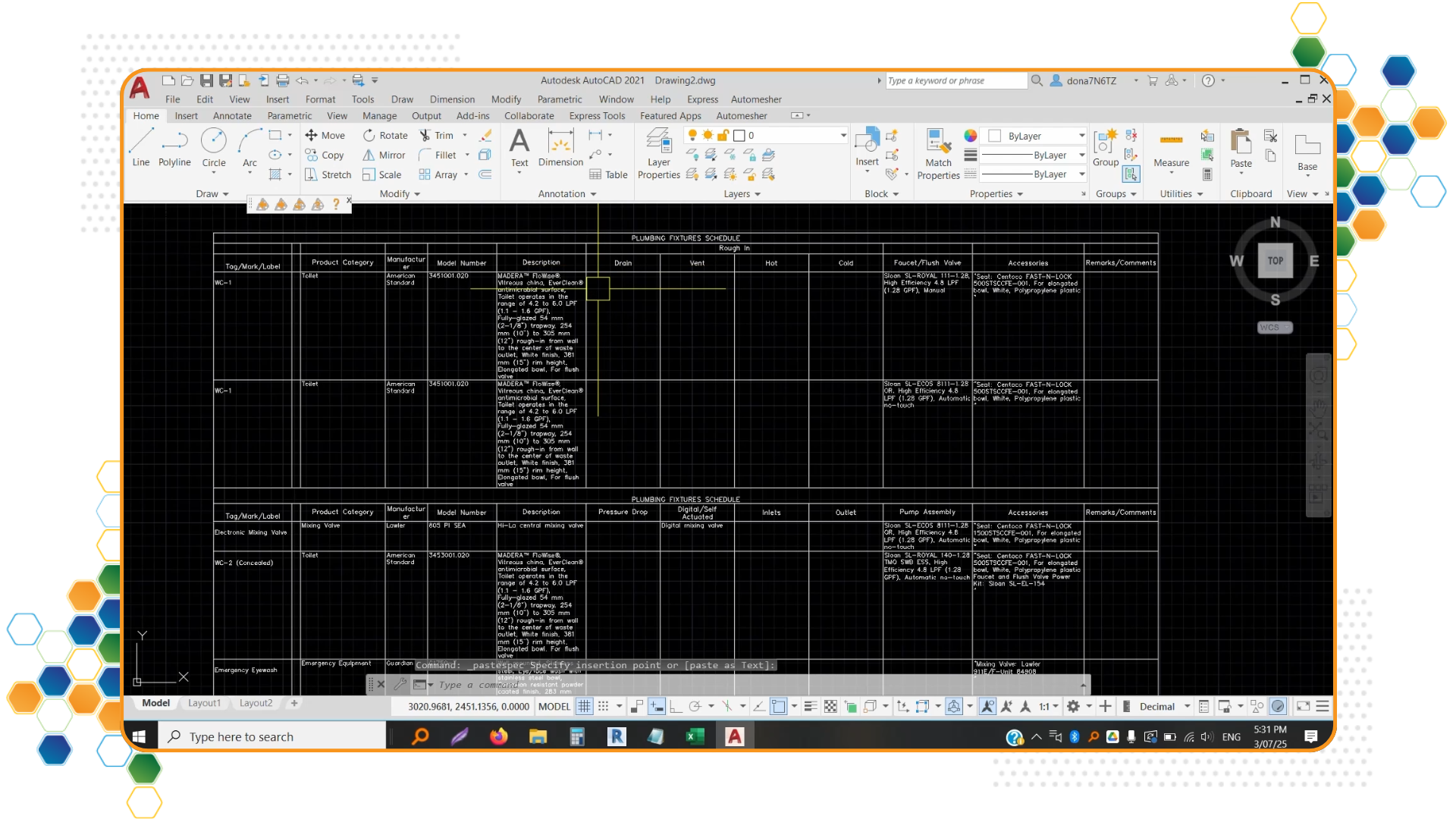Viewport: 1456px width, 819px height.
Task: Expand the Modify panel
Action: pos(400,194)
